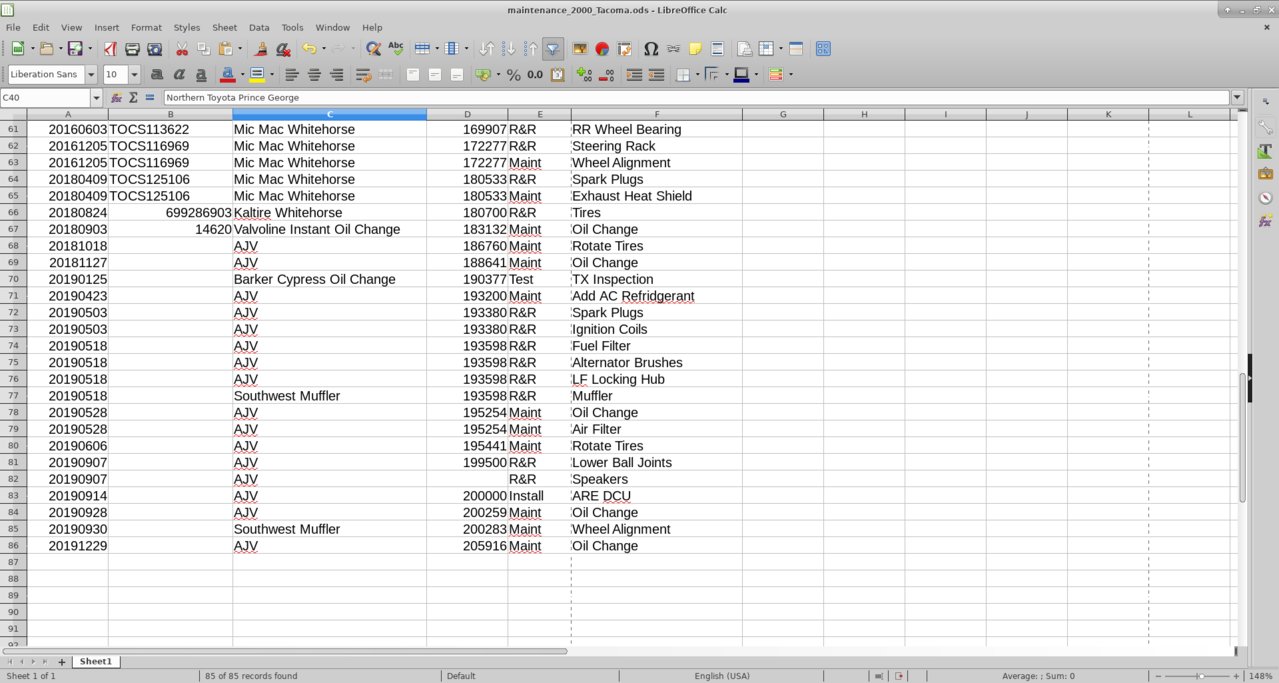The height and width of the screenshot is (683, 1279).
Task: Click the Undo arrow
Action: point(309,48)
